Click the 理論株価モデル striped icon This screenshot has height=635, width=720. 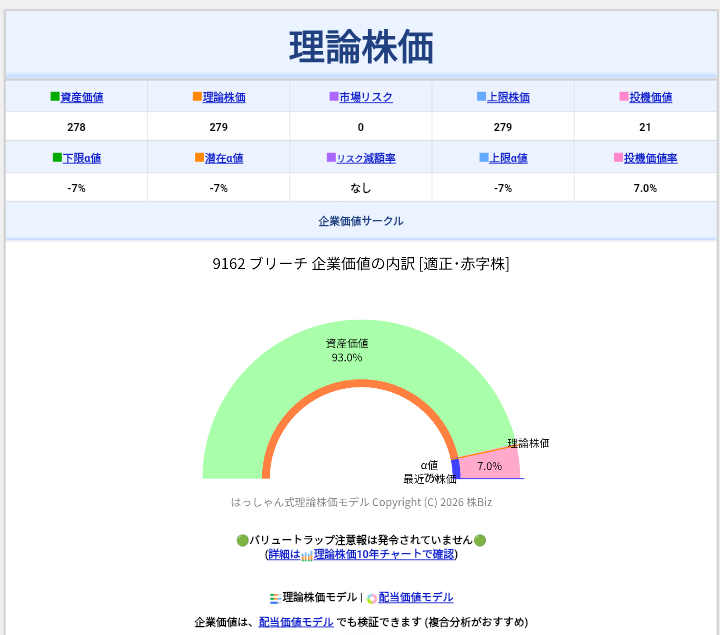[x=276, y=598]
